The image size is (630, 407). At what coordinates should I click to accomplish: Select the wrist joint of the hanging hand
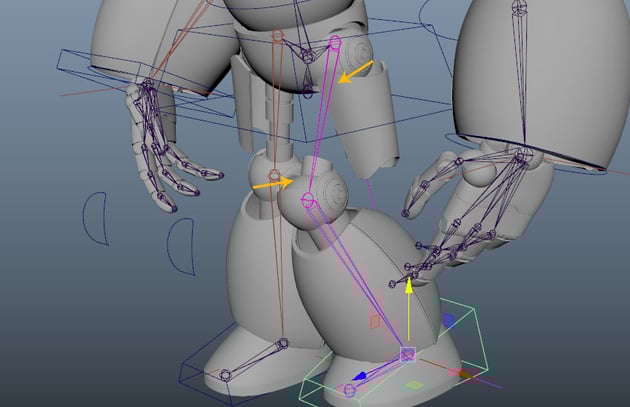(x=148, y=84)
